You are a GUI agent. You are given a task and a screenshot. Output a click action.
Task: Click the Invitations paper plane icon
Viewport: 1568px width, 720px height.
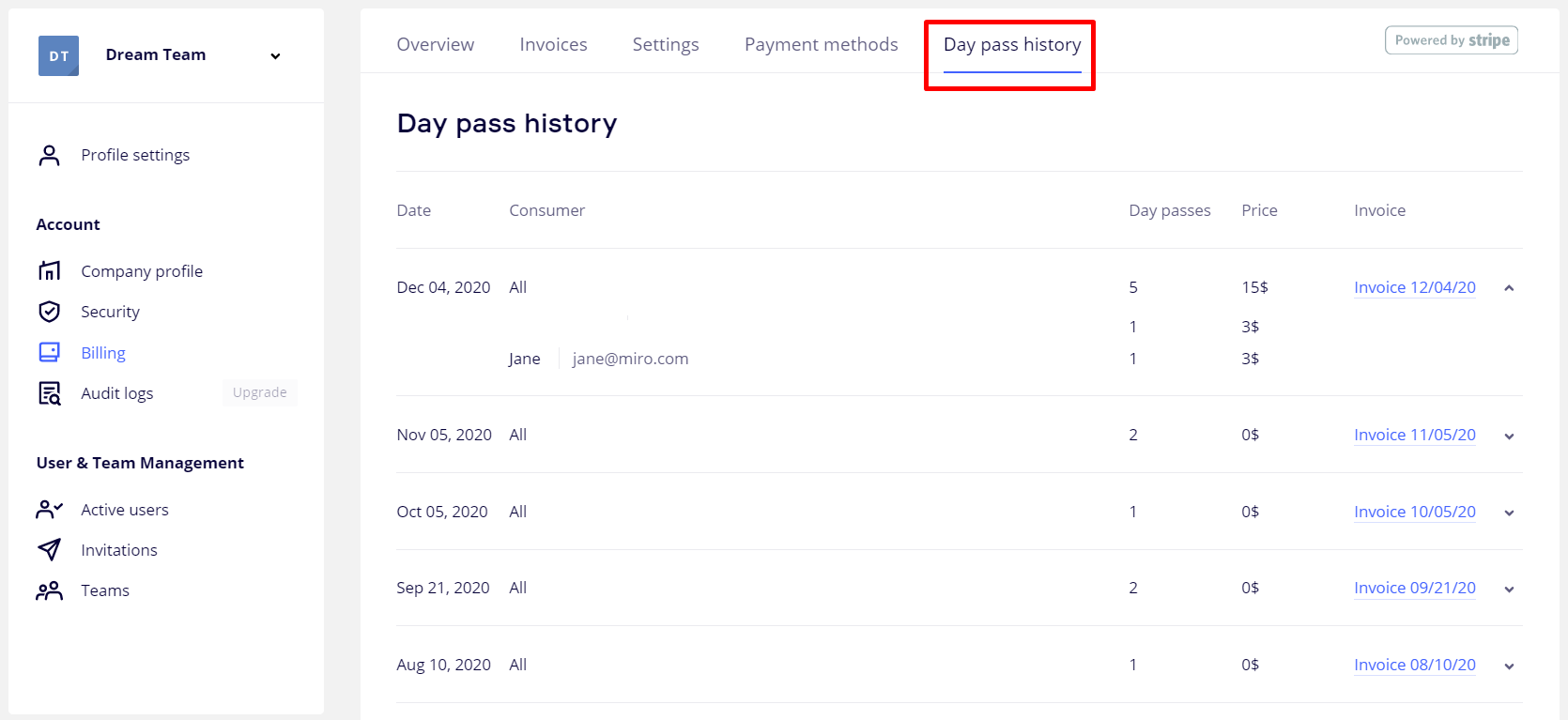[49, 550]
